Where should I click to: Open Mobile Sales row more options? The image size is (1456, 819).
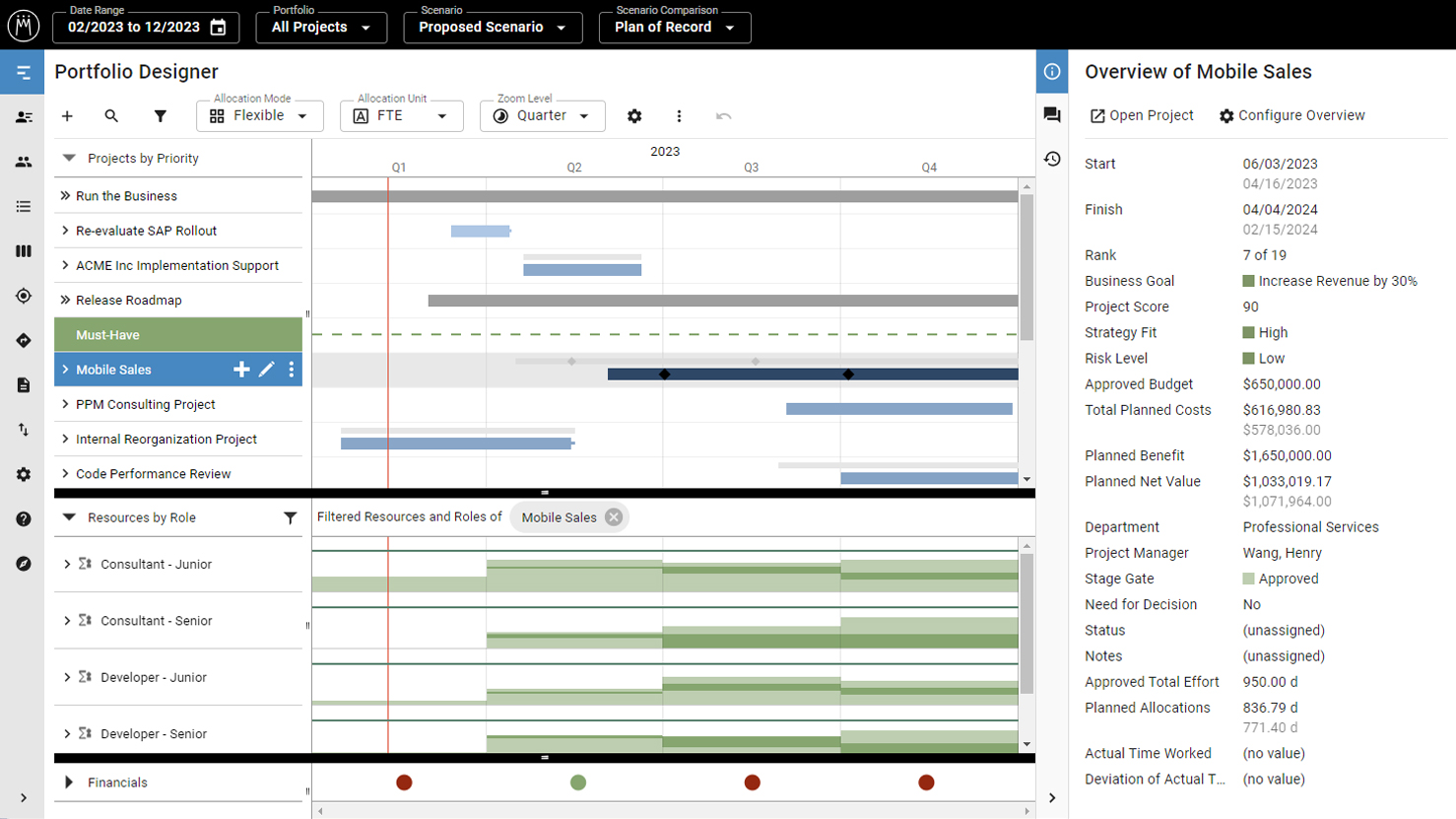[x=292, y=370]
